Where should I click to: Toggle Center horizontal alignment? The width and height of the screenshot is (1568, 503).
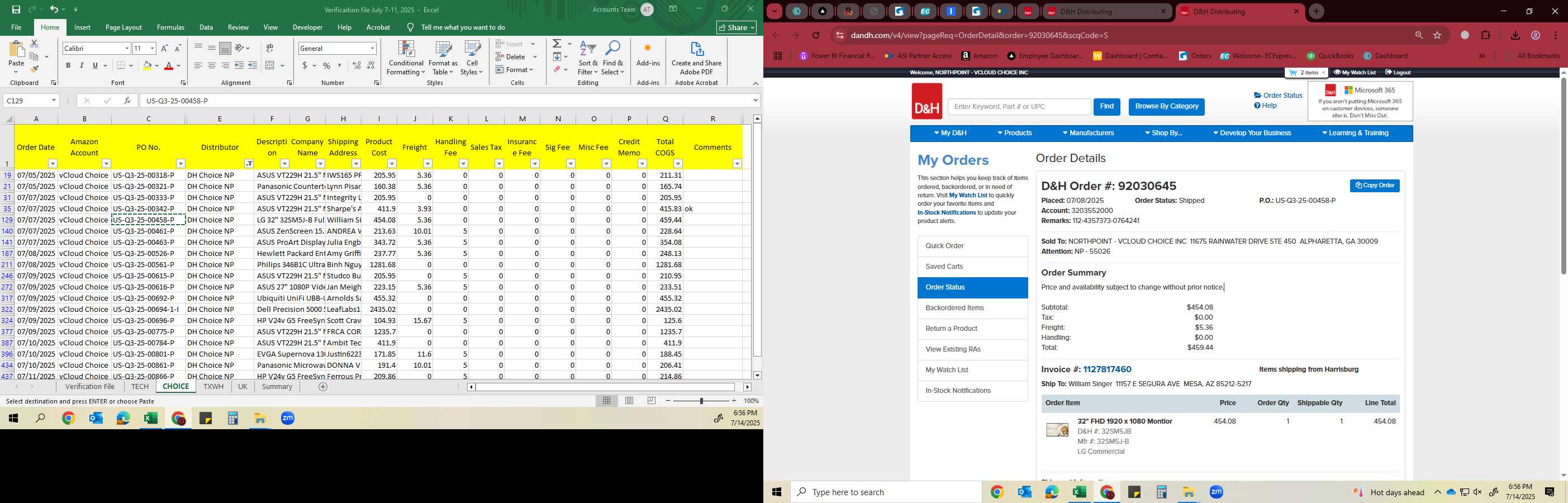(212, 66)
